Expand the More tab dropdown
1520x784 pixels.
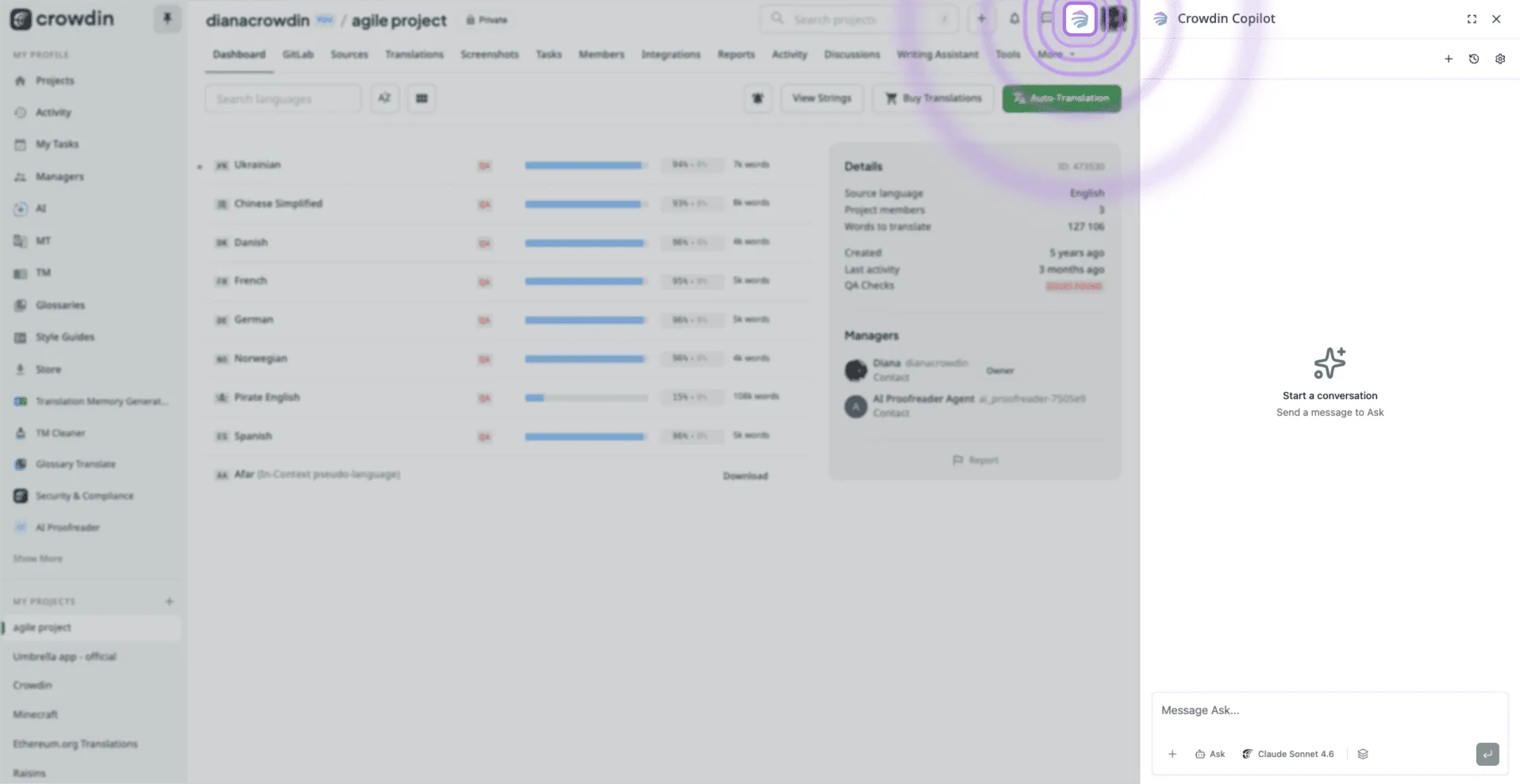click(1056, 55)
